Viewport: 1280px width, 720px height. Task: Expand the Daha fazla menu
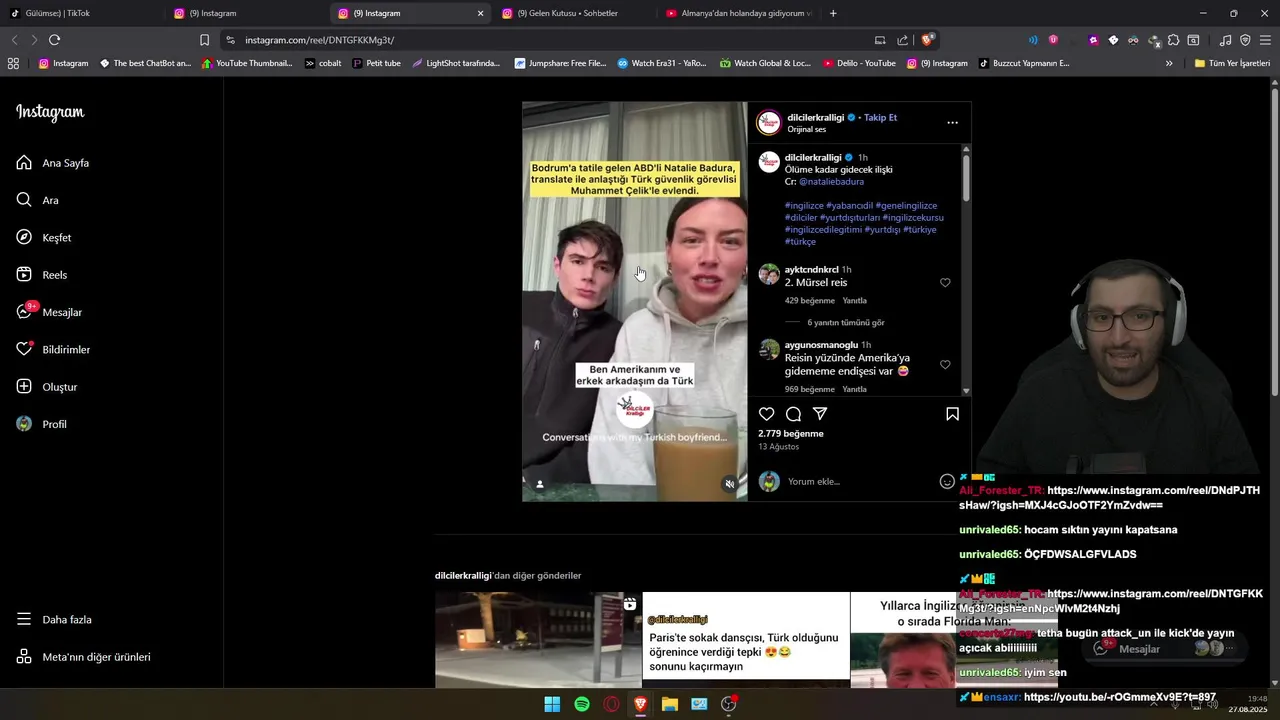tap(53, 619)
